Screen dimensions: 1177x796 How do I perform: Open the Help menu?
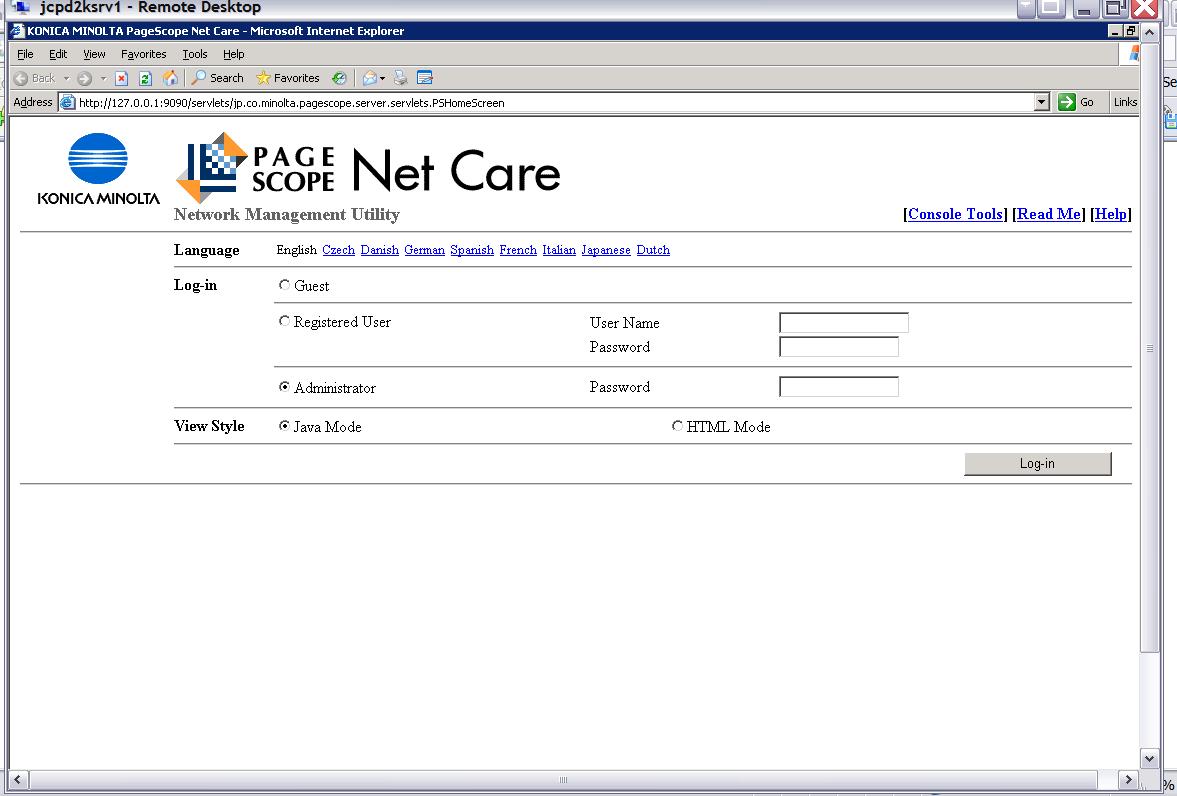[233, 54]
